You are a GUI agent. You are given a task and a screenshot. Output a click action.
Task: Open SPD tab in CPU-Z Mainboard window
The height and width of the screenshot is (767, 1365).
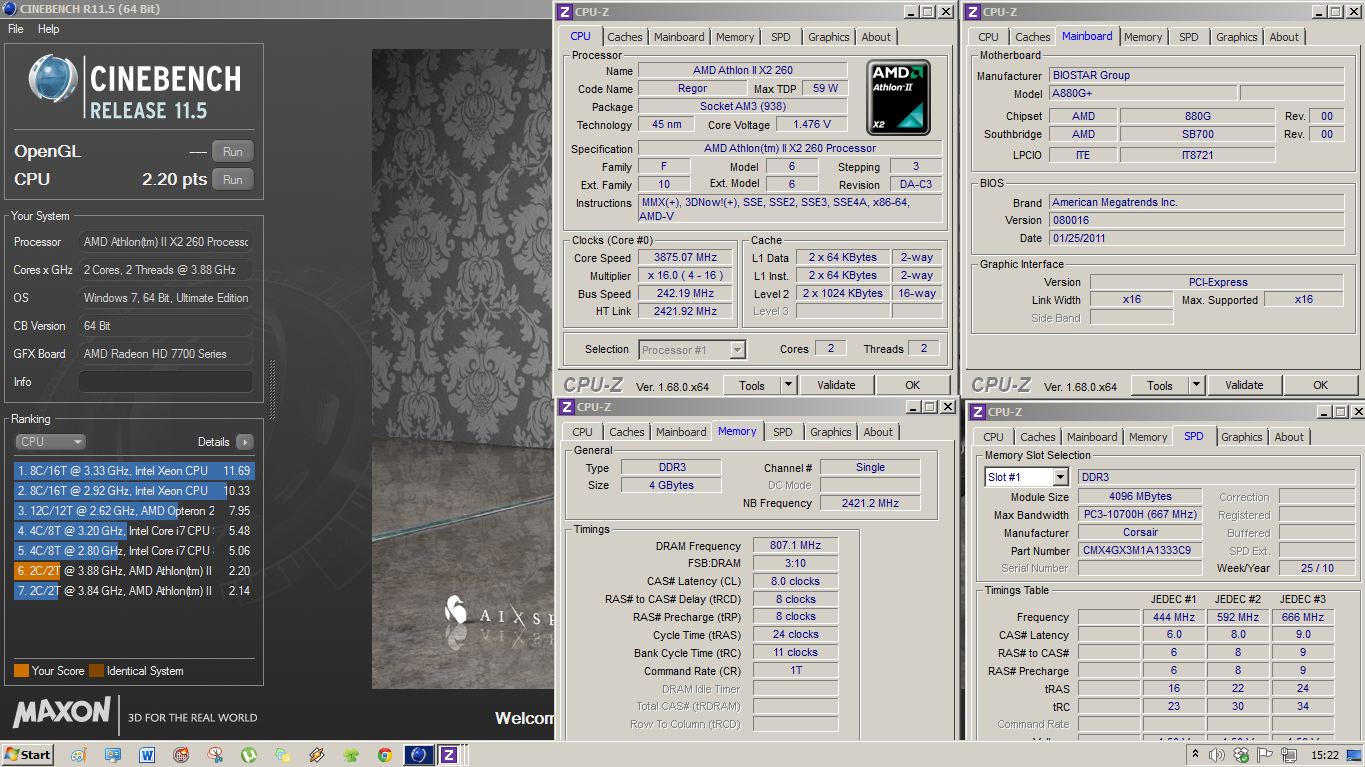1188,37
